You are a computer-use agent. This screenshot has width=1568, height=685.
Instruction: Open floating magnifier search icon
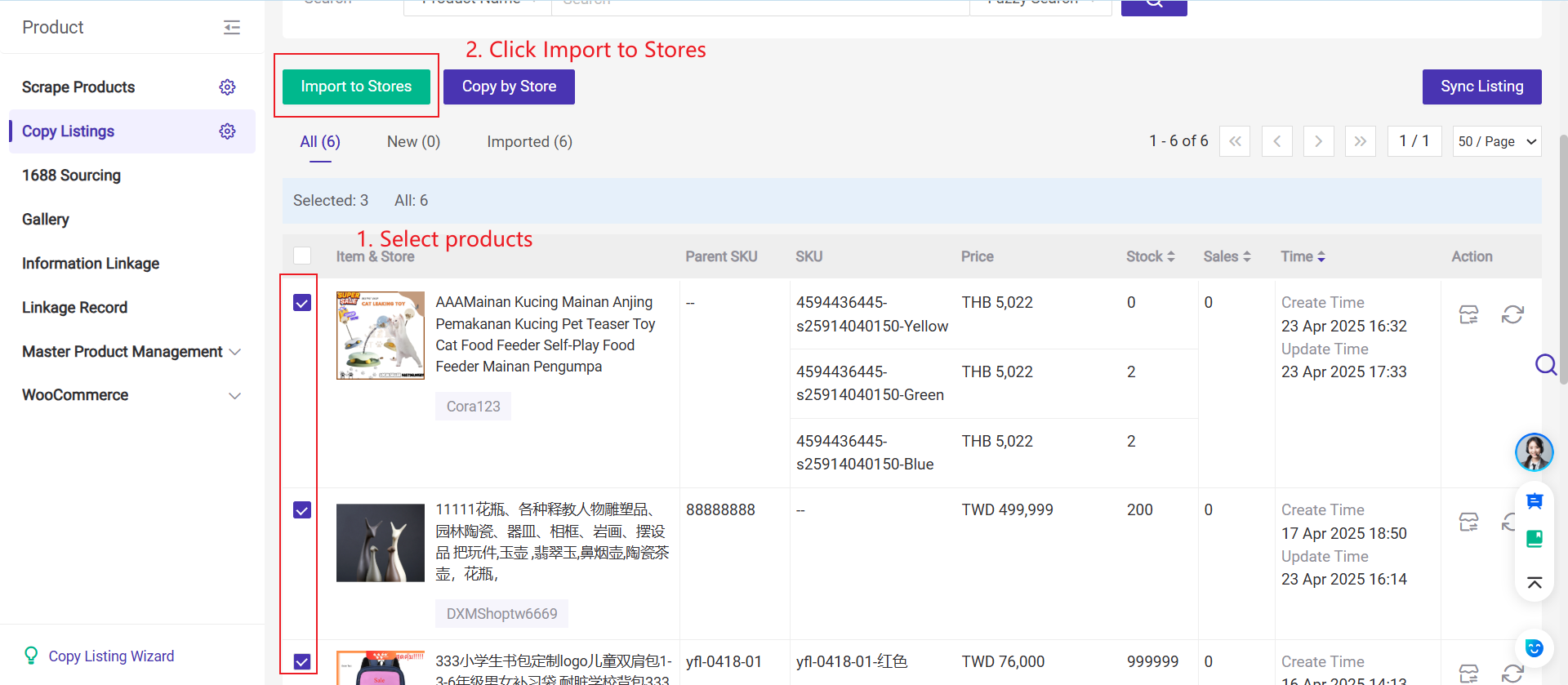tap(1546, 364)
